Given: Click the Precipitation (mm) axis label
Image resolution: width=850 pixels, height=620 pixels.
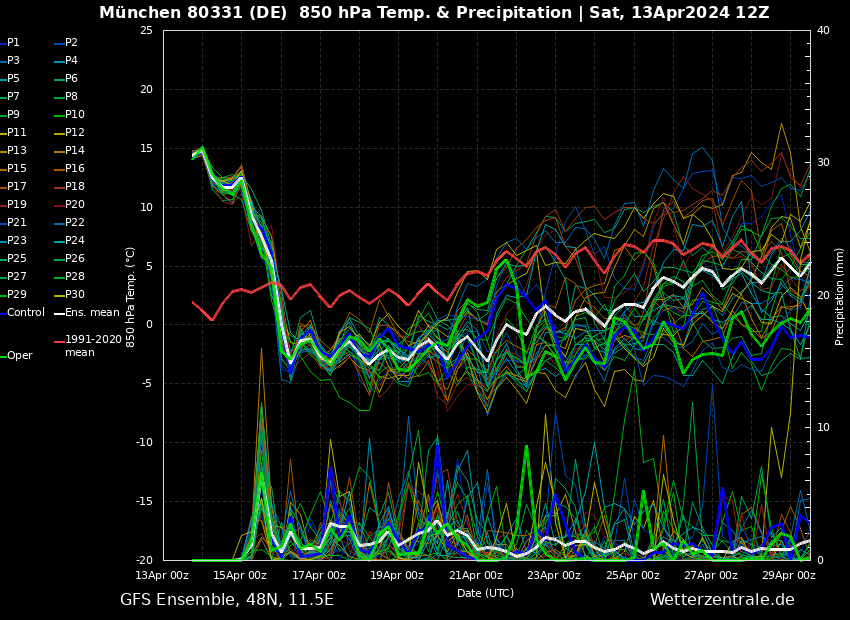Looking at the screenshot, I should click(840, 296).
